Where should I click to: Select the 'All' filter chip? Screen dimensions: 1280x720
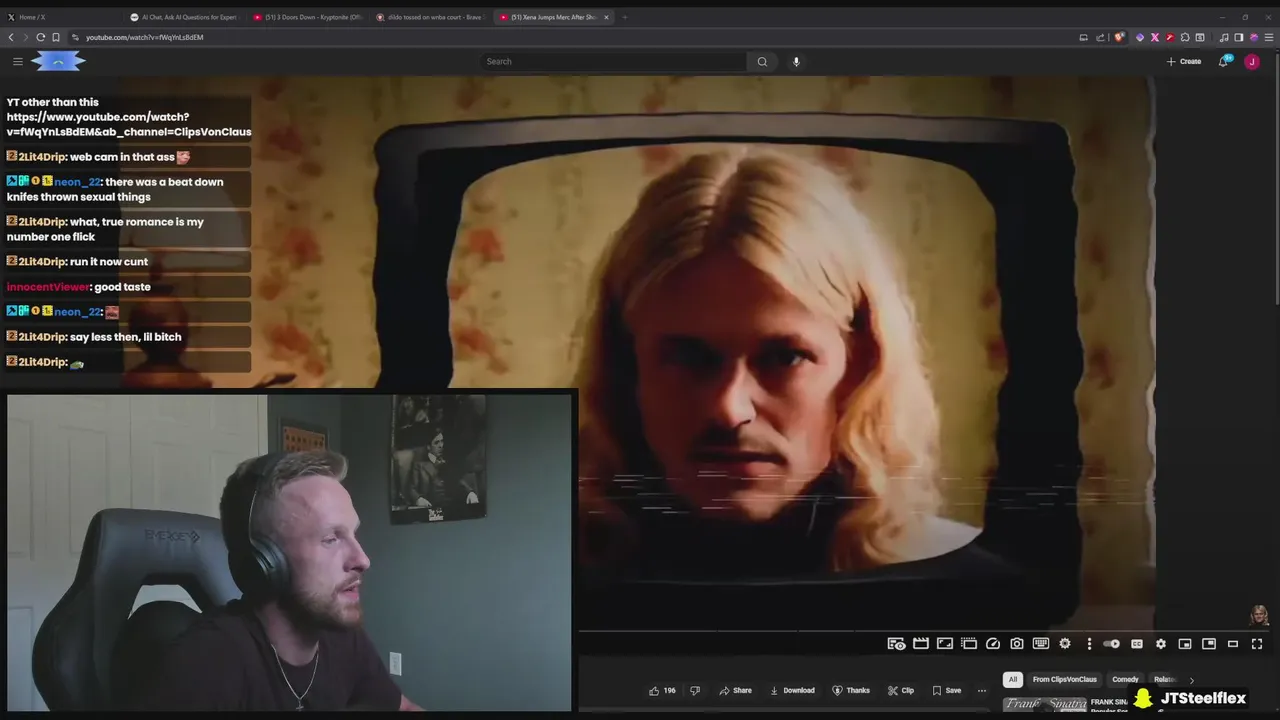click(1012, 679)
